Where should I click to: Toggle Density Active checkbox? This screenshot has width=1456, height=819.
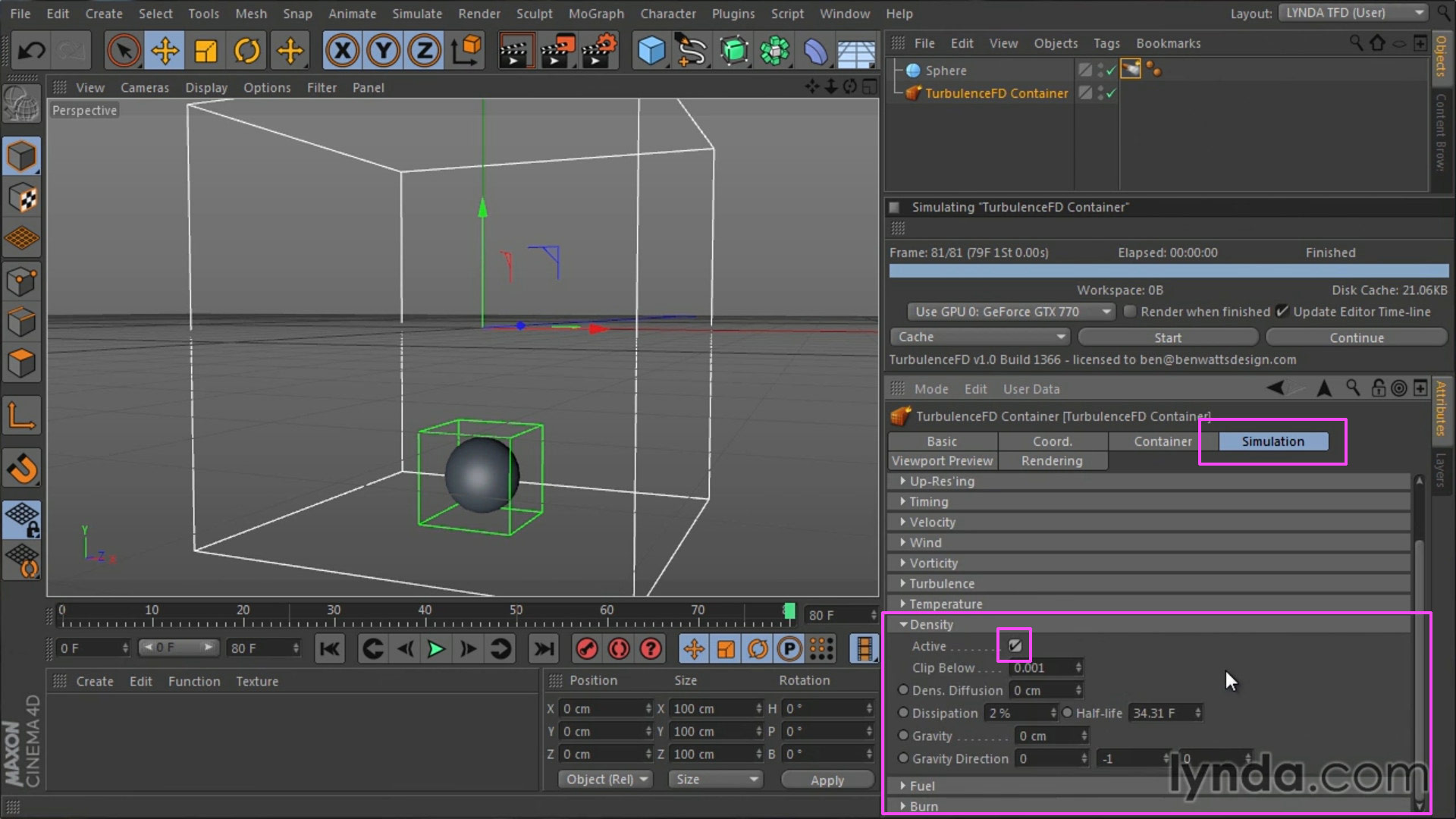coord(1015,646)
